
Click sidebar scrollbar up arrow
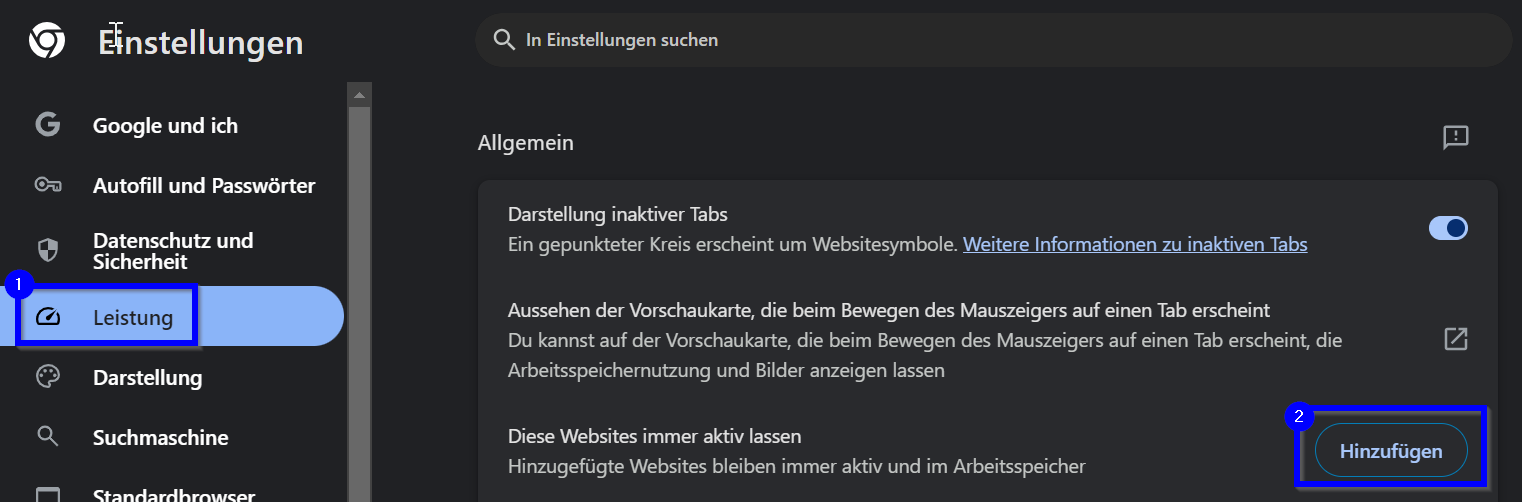click(x=359, y=95)
